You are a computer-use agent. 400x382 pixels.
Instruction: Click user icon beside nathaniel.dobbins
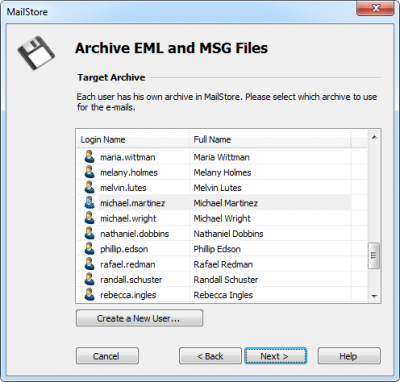pos(89,233)
